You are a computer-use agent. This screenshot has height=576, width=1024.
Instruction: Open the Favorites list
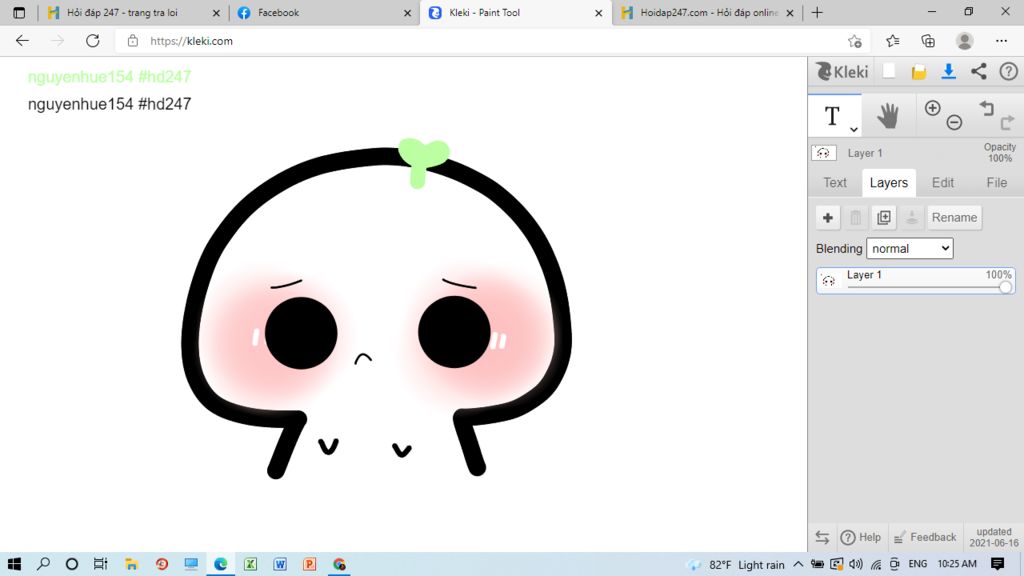tap(893, 41)
